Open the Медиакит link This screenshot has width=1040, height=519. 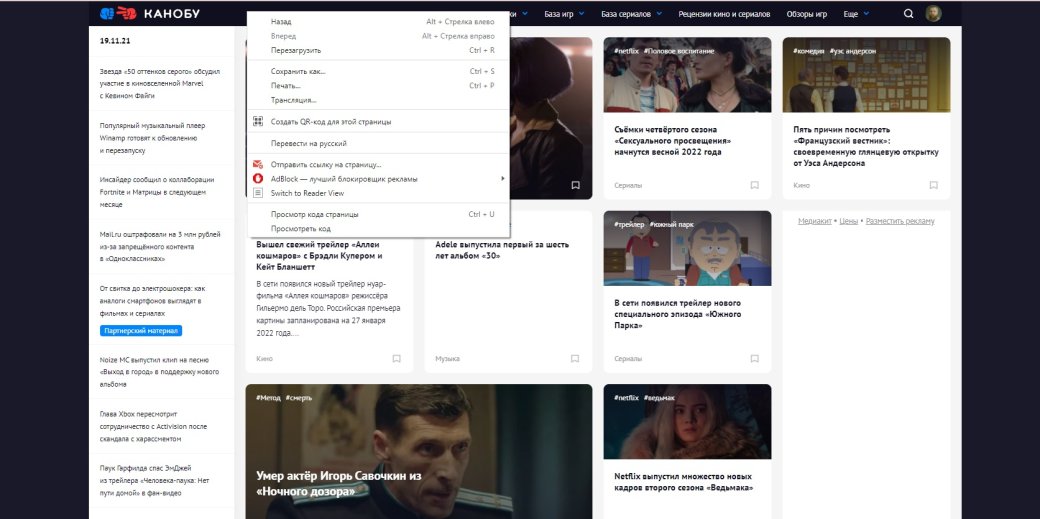pyautogui.click(x=814, y=221)
